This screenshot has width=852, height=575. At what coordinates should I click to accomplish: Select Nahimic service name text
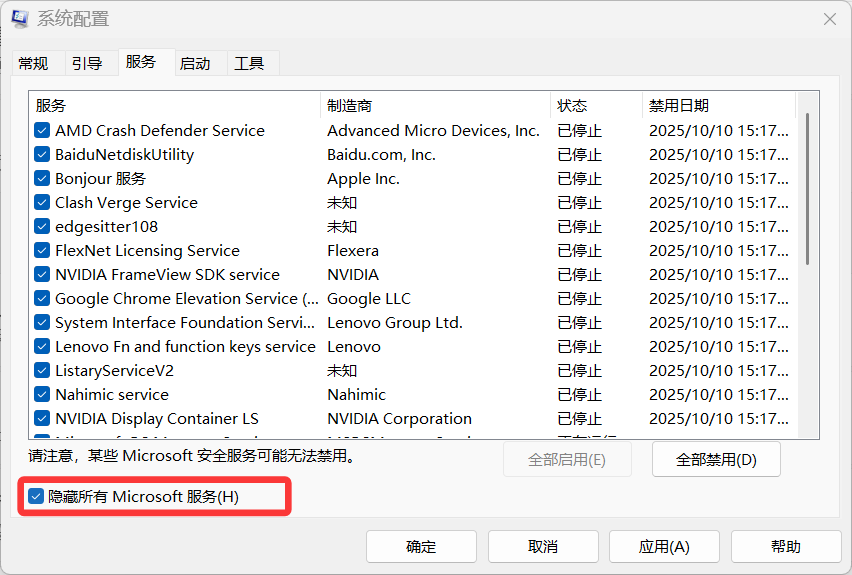(112, 395)
